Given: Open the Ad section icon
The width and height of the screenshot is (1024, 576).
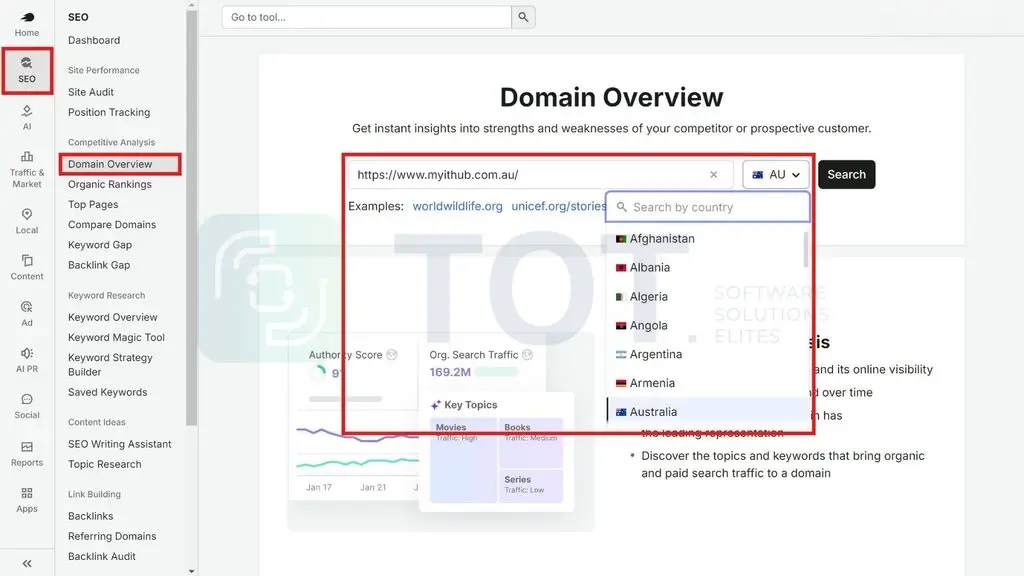Looking at the screenshot, I should [27, 313].
